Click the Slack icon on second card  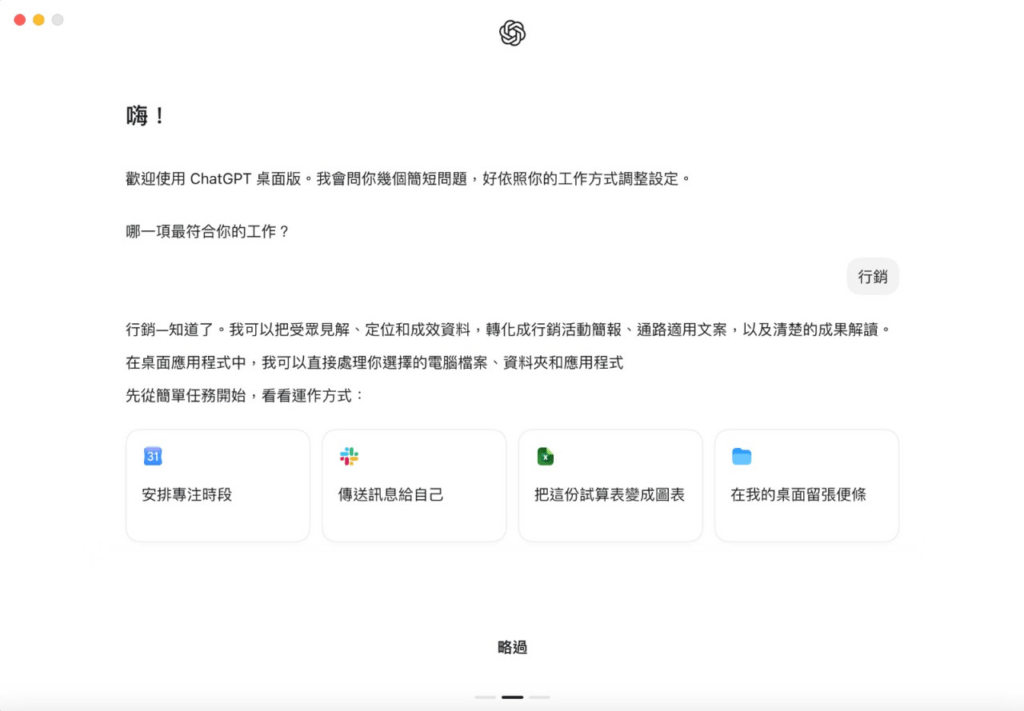(x=349, y=456)
